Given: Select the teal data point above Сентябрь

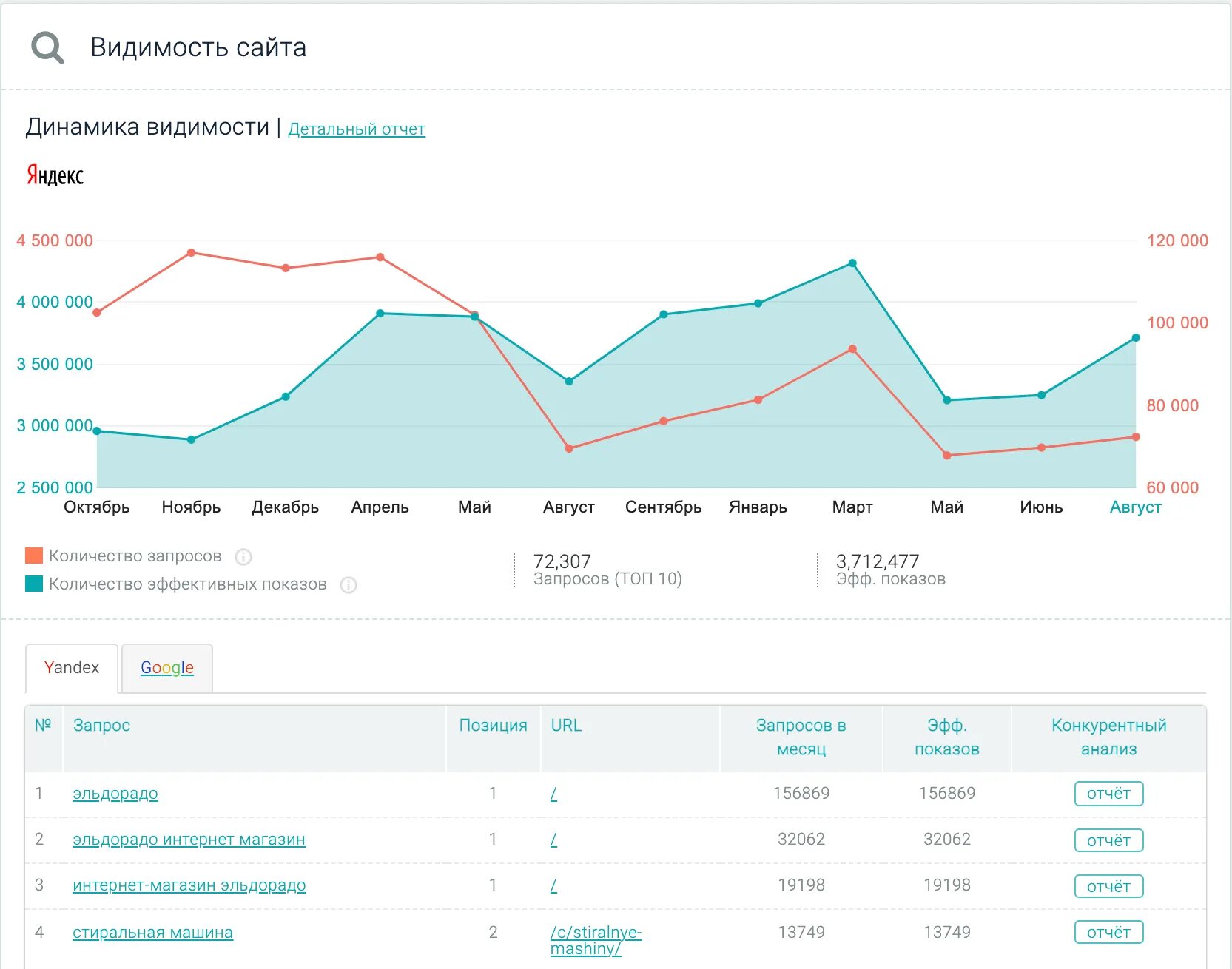Looking at the screenshot, I should [664, 315].
